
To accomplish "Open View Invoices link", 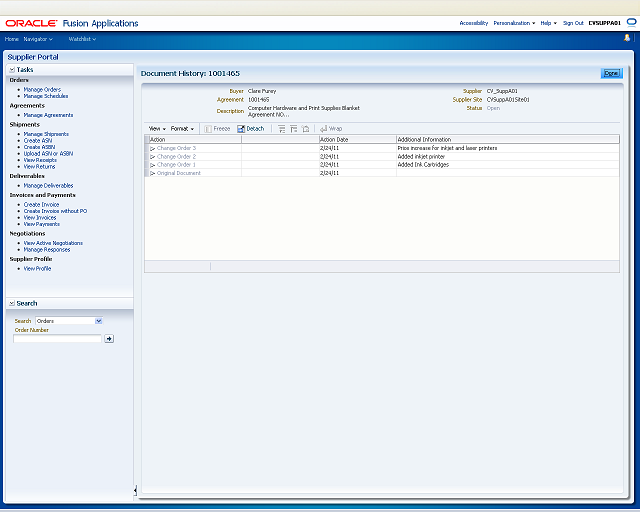I will [x=40, y=218].
